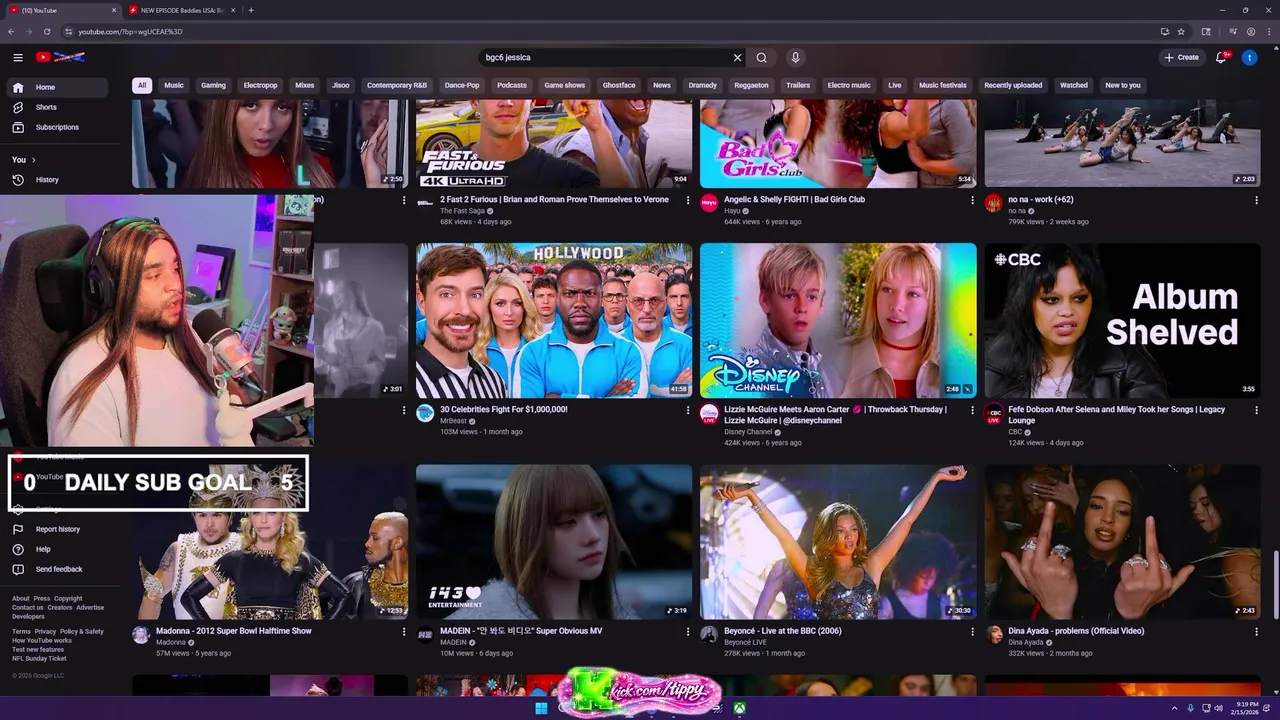Viewport: 1280px width, 720px height.
Task: Click the magnifier search button
Action: click(x=762, y=57)
